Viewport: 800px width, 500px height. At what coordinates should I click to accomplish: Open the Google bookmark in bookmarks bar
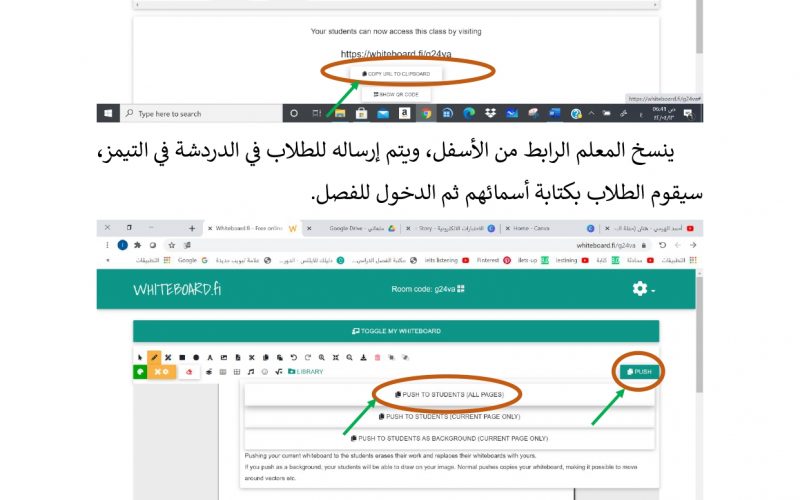point(193,260)
